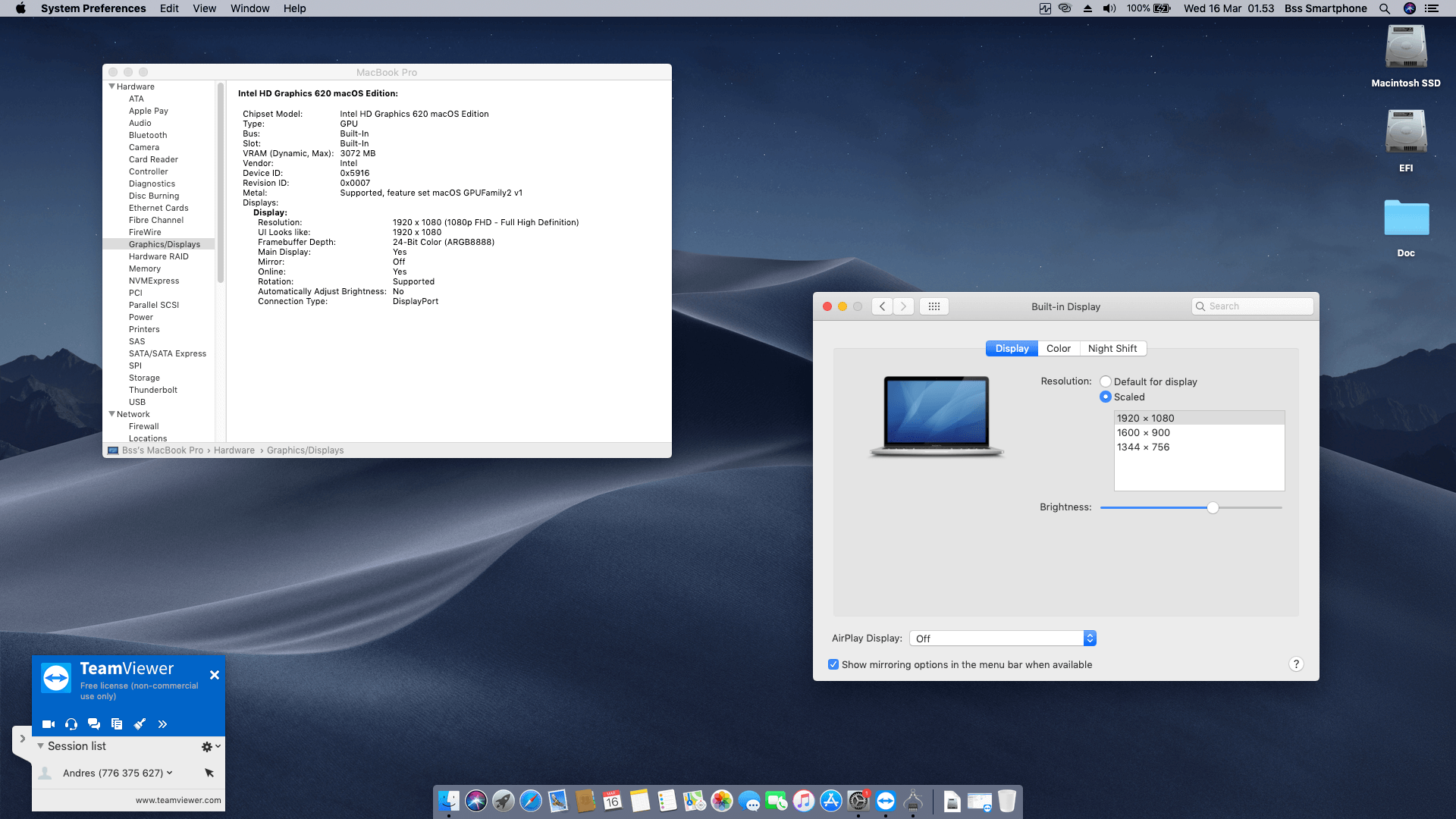The image size is (1456, 819).
Task: Expand more TeamViewer tools with double chevron
Action: pyautogui.click(x=162, y=724)
